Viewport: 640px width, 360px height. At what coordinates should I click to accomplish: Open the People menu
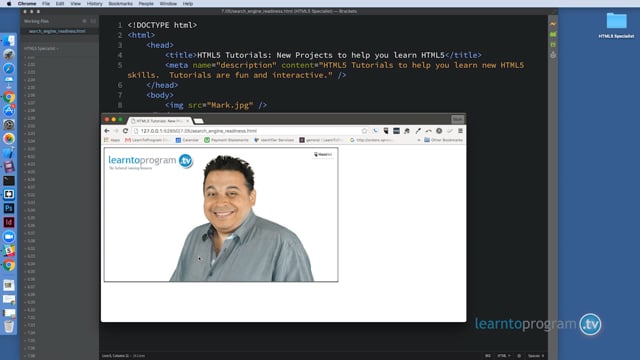pos(146,4)
